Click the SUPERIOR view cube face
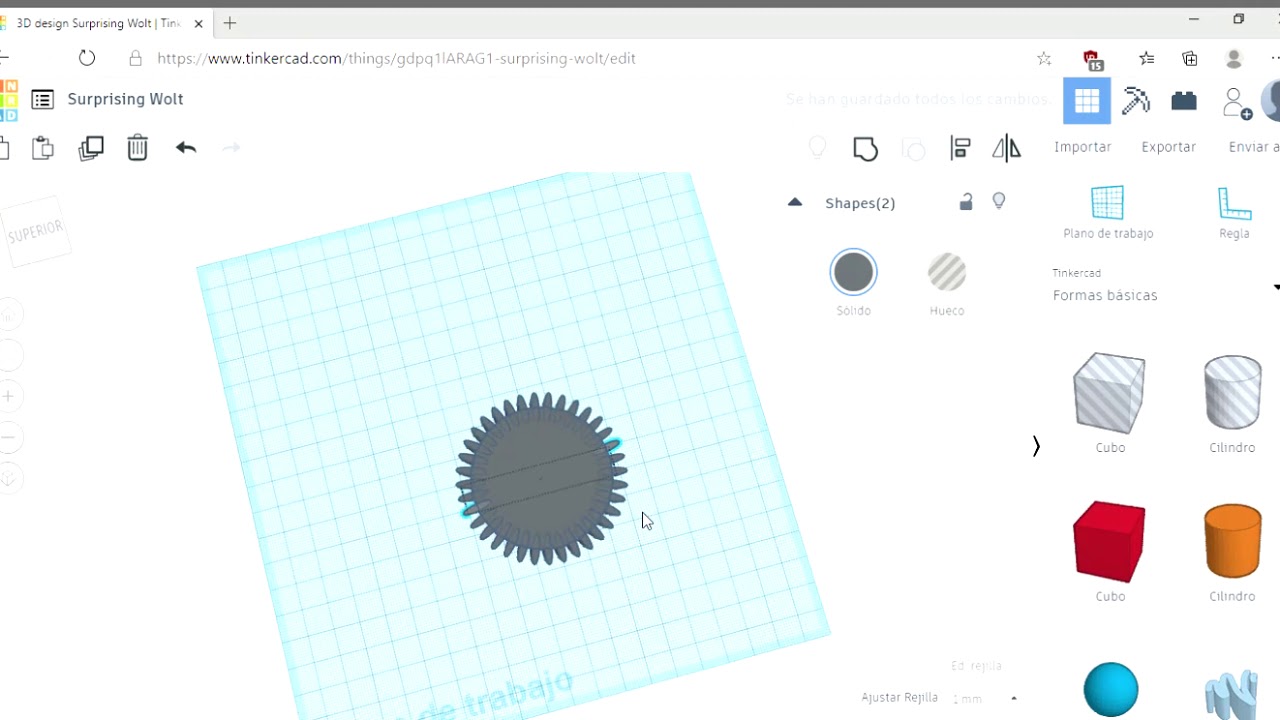The height and width of the screenshot is (720, 1280). 36,233
